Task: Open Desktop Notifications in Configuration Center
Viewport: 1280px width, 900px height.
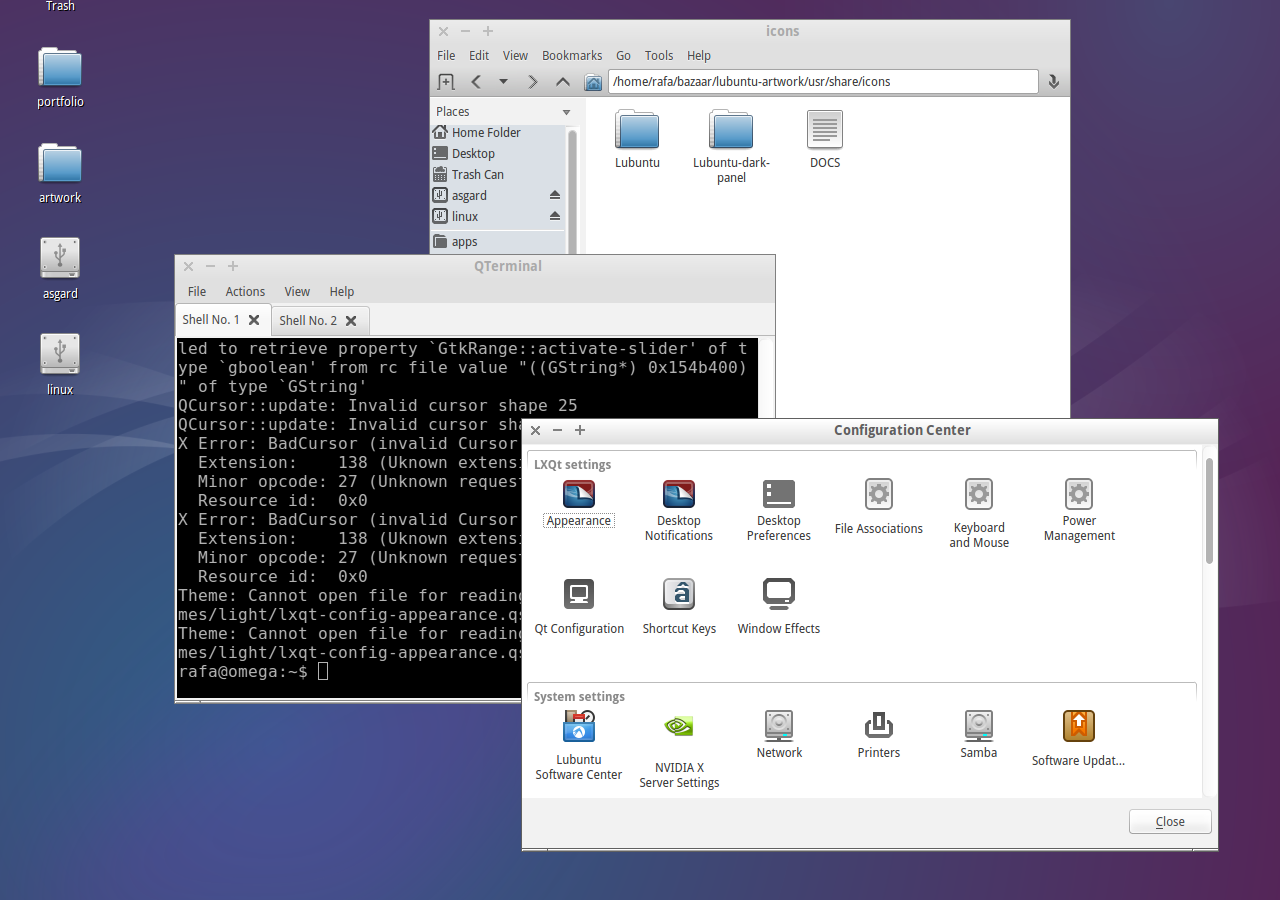Action: point(678,510)
